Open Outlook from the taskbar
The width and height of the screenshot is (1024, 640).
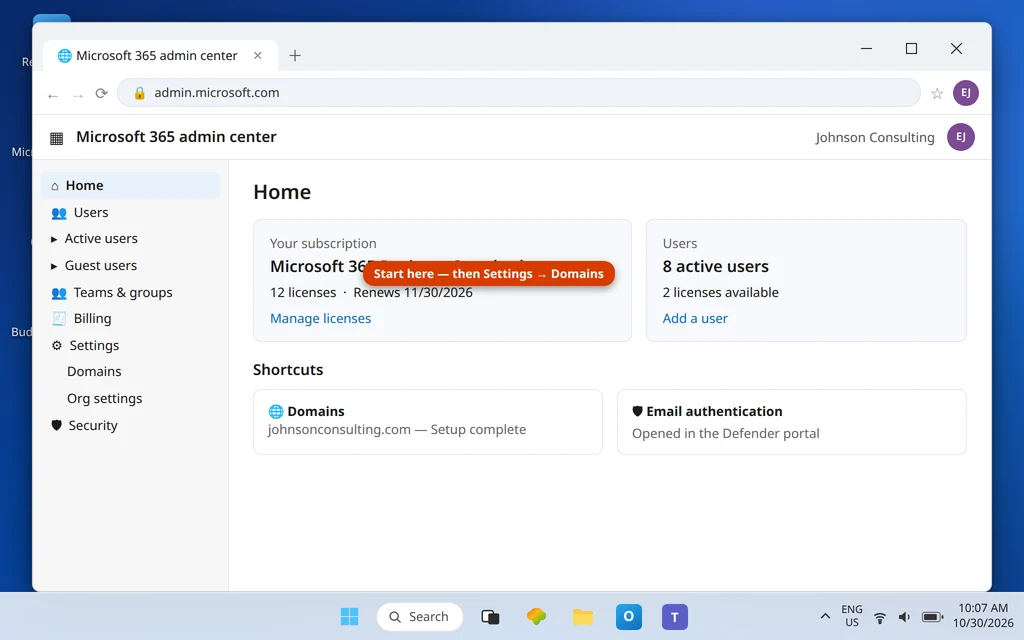tap(628, 616)
